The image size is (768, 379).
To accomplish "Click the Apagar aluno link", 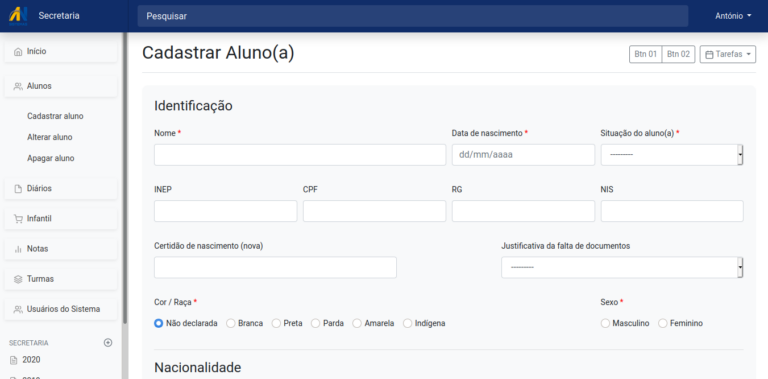I will click(51, 159).
